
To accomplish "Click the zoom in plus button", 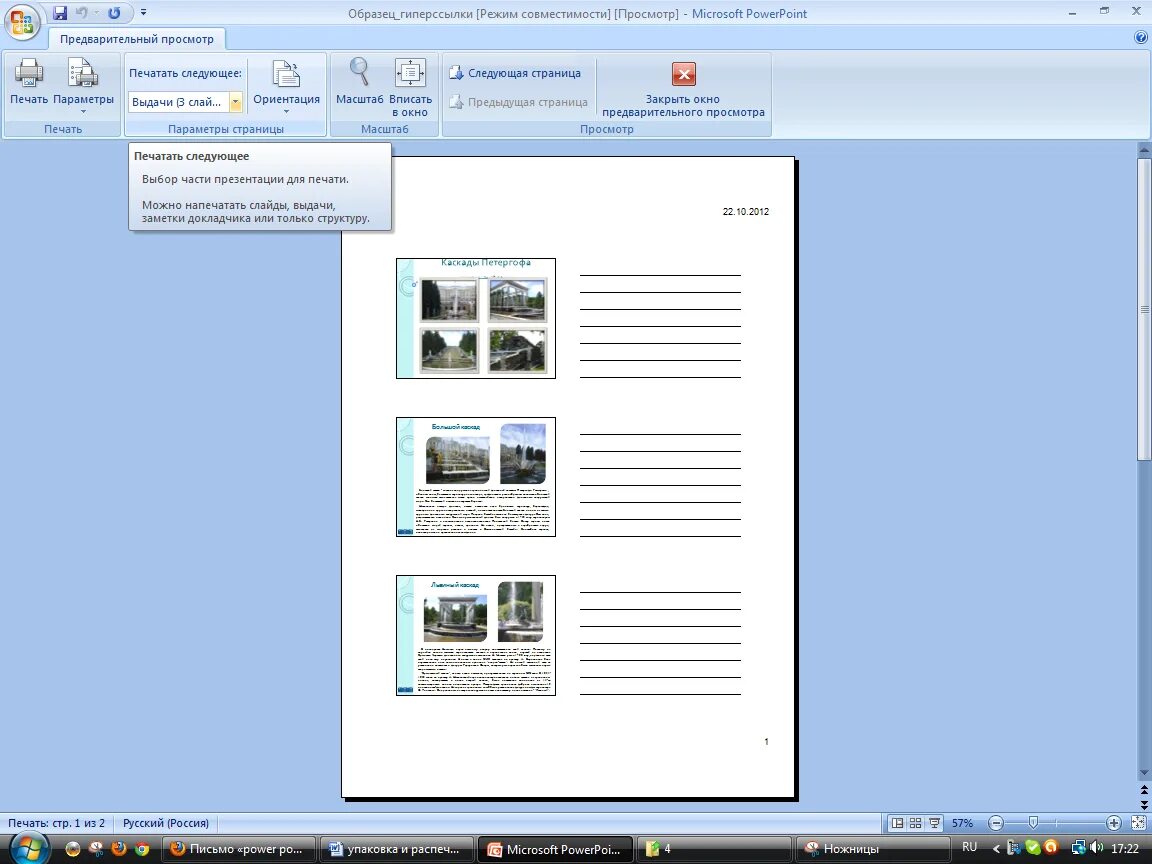I will (1114, 823).
